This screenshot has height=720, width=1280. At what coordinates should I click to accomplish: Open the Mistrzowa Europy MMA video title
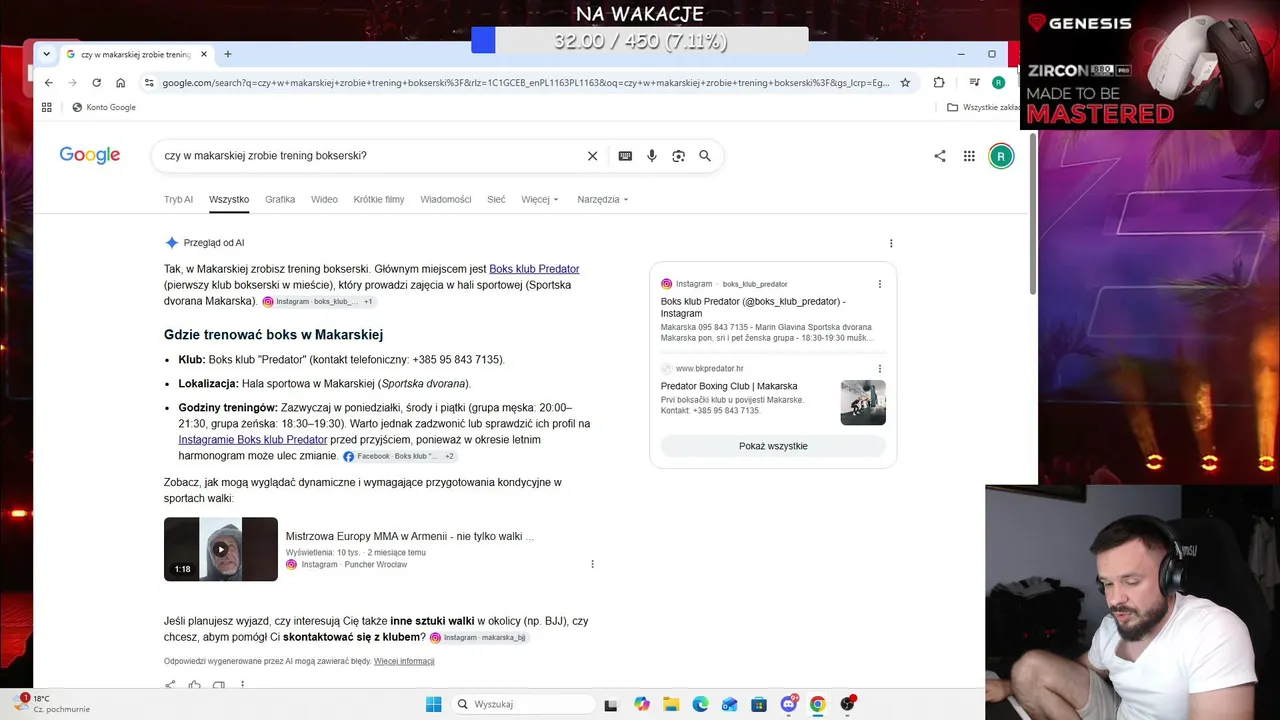[x=410, y=537]
